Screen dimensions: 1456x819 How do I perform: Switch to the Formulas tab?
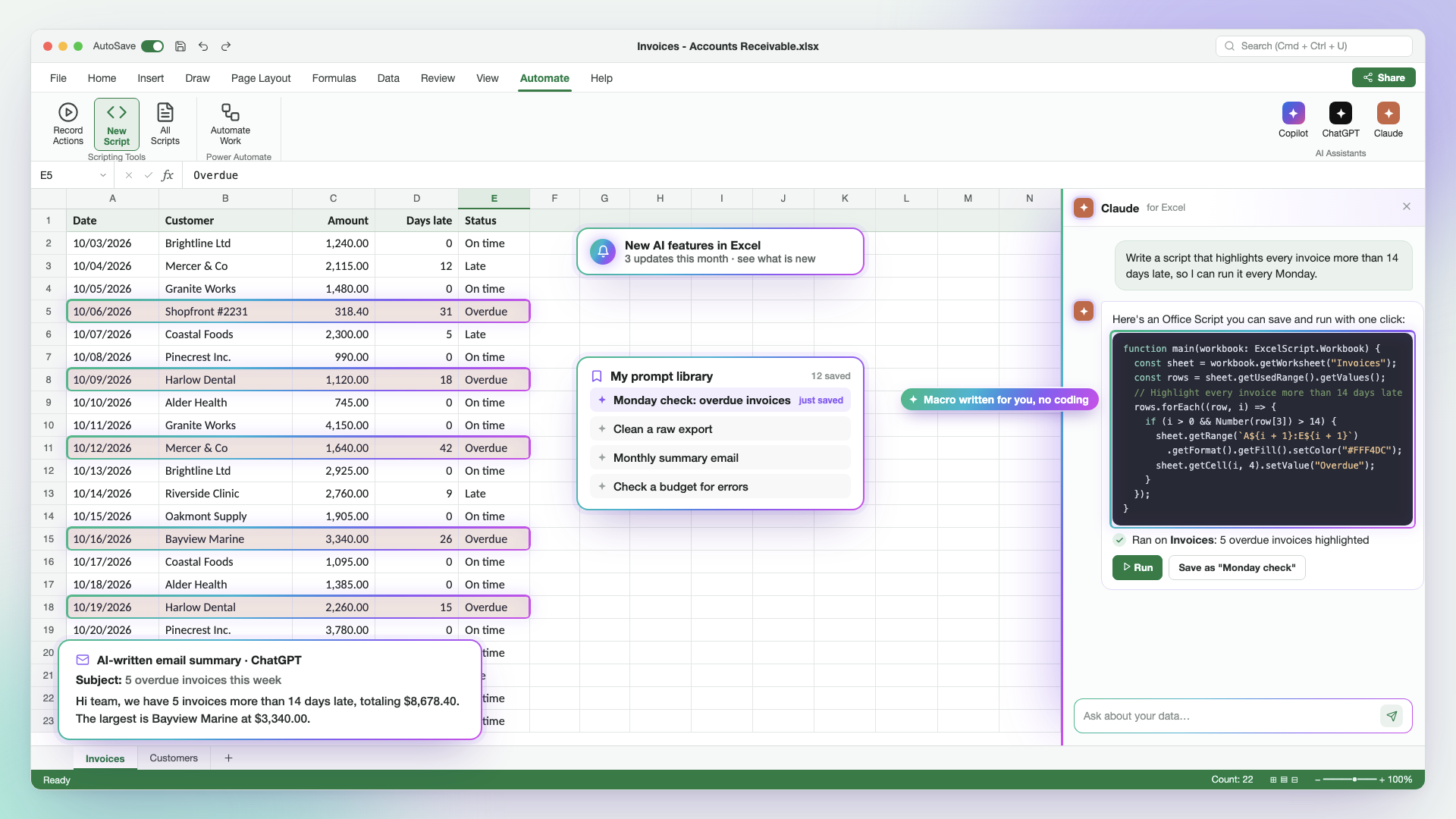pyautogui.click(x=334, y=78)
